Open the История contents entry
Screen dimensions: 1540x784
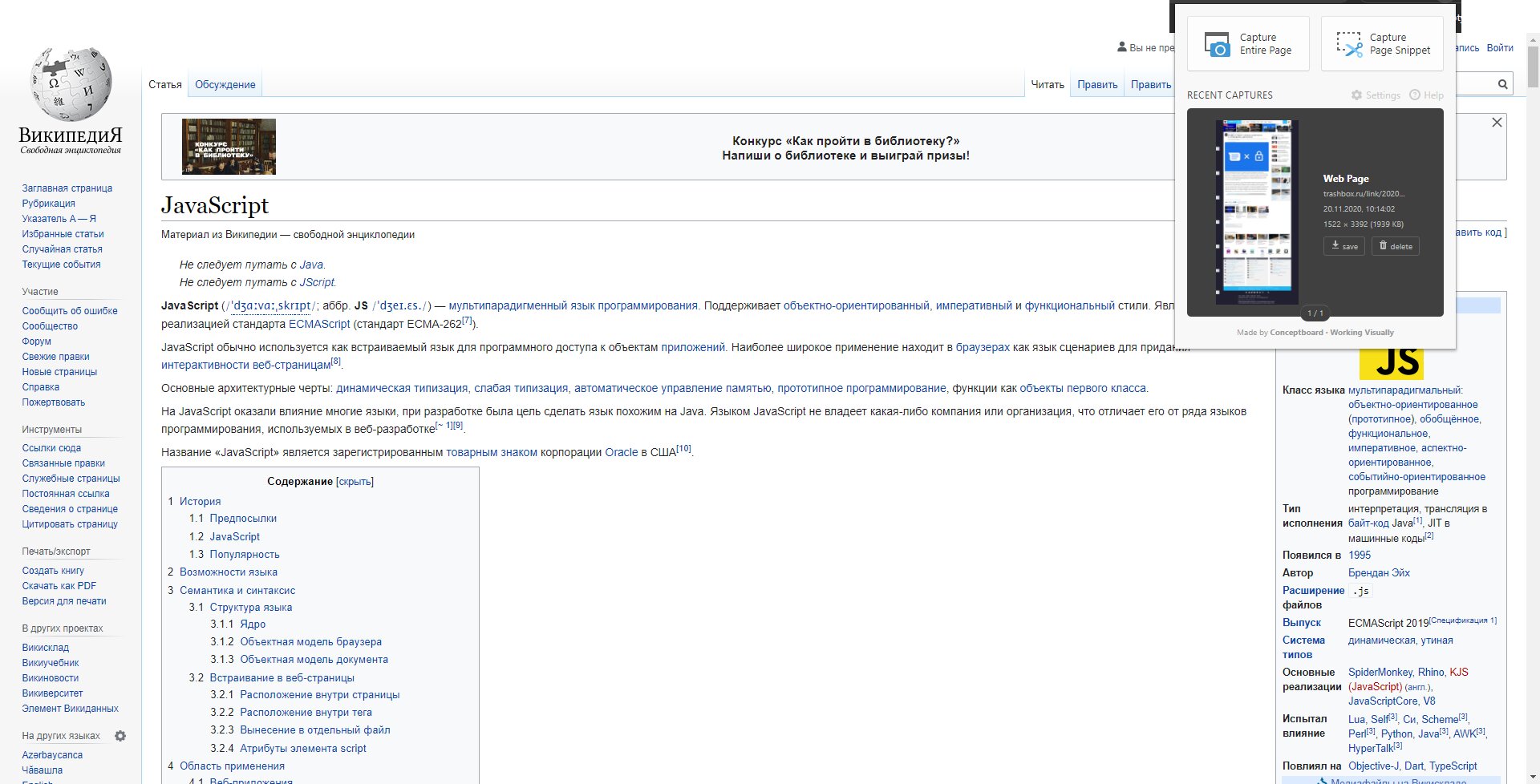tap(200, 501)
